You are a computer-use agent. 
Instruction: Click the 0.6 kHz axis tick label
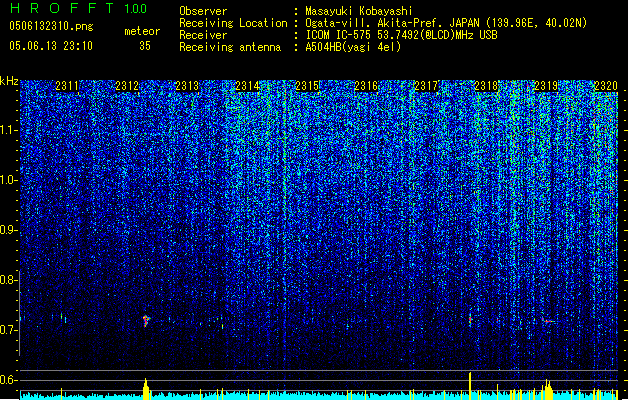[9, 380]
